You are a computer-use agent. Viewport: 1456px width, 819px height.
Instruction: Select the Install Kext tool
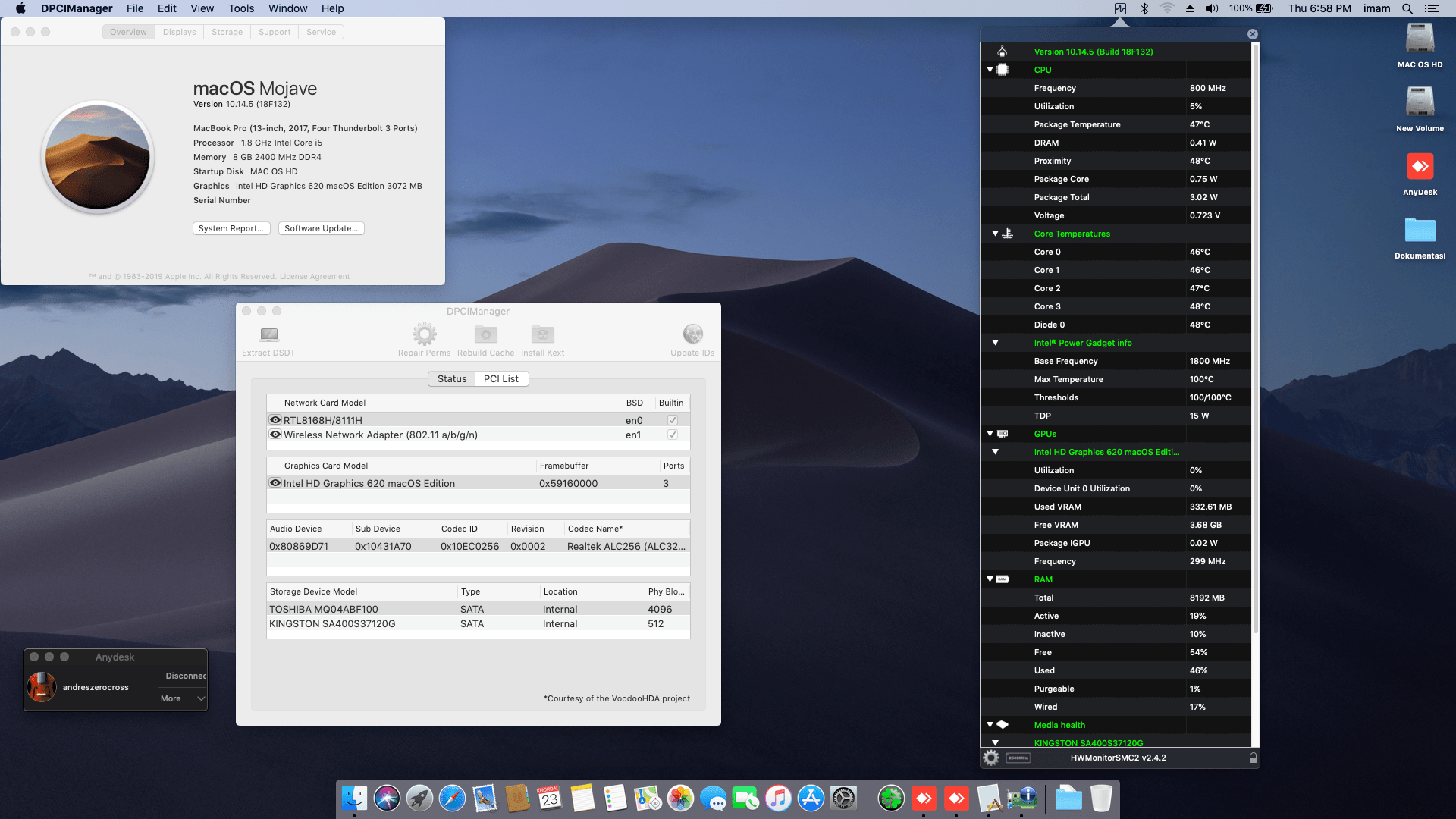coord(542,334)
